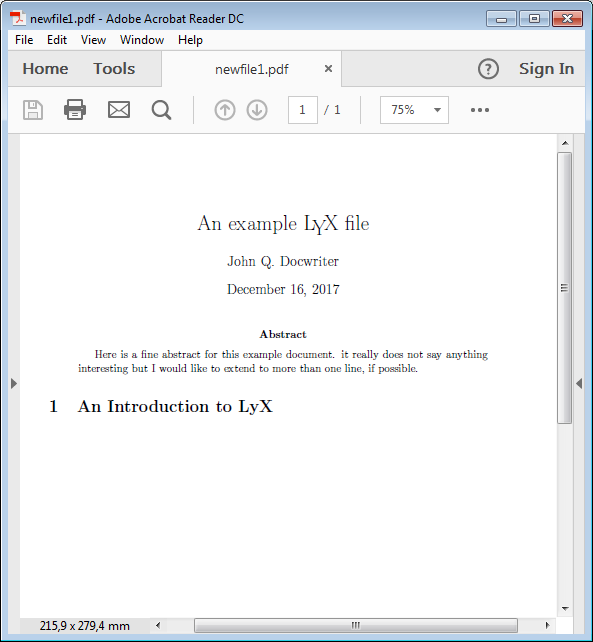The width and height of the screenshot is (593, 642).
Task: Click the Sign In button
Action: tap(546, 69)
